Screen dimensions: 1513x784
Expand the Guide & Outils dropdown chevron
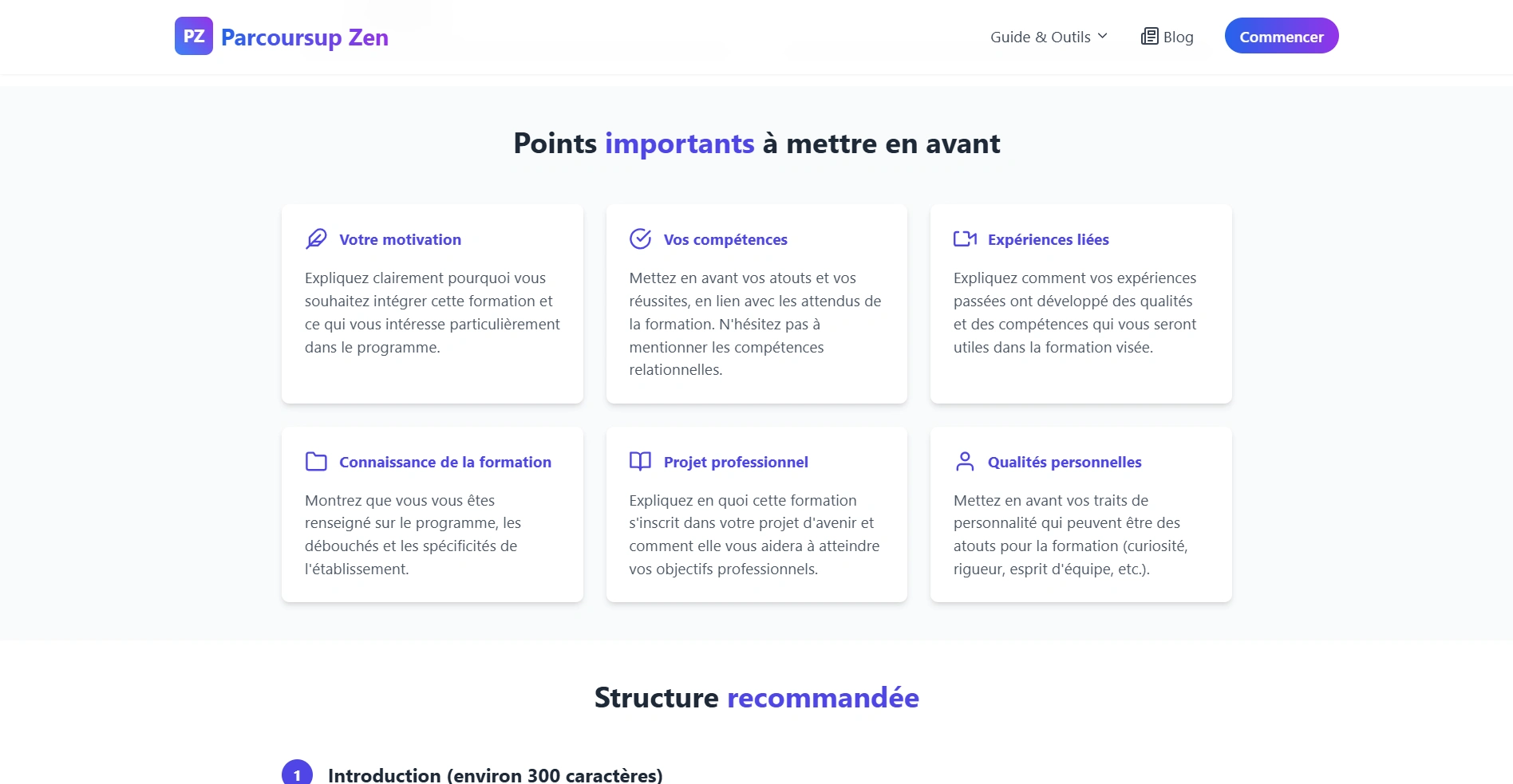1103,36
